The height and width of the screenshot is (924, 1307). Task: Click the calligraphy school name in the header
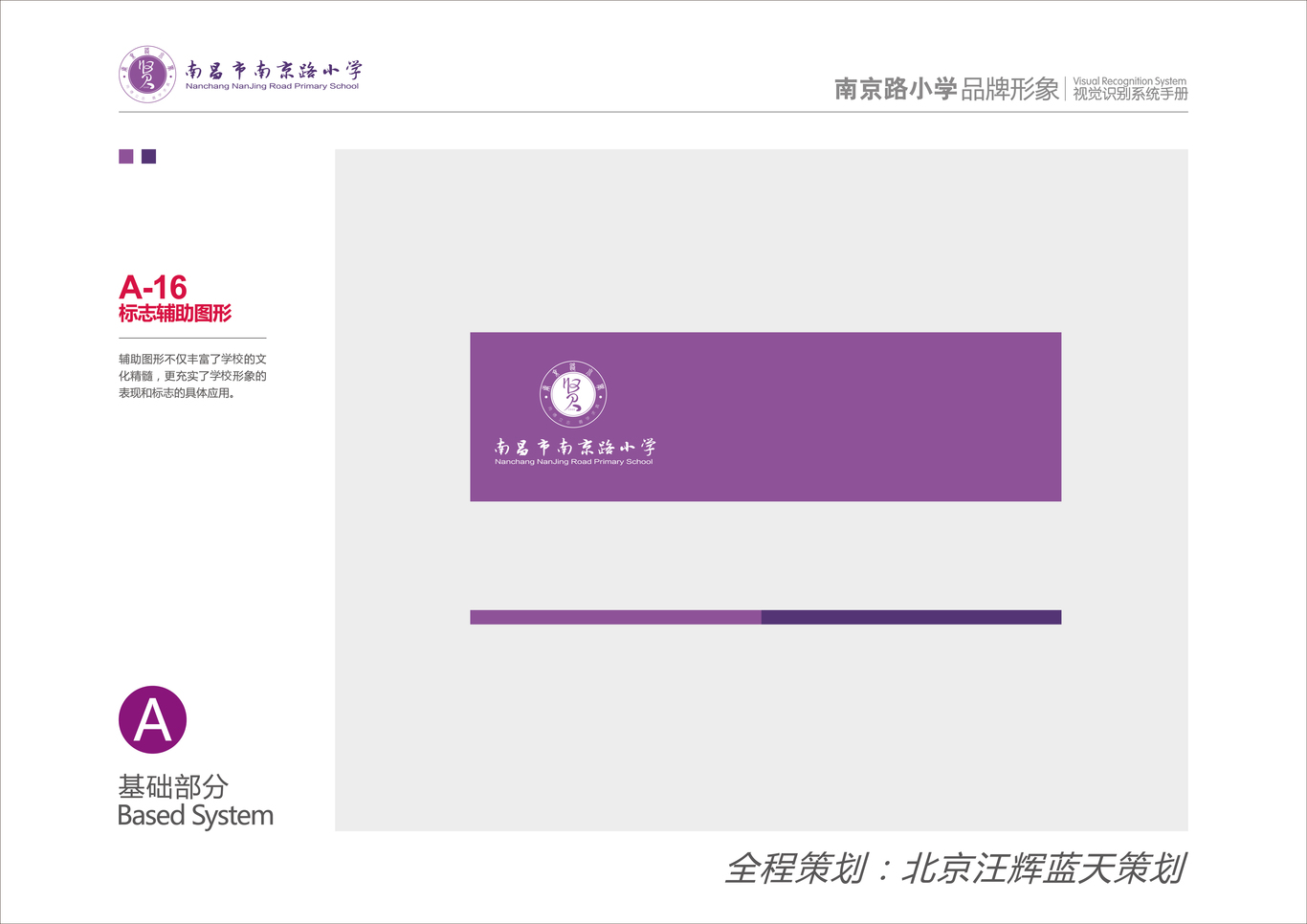tap(274, 70)
